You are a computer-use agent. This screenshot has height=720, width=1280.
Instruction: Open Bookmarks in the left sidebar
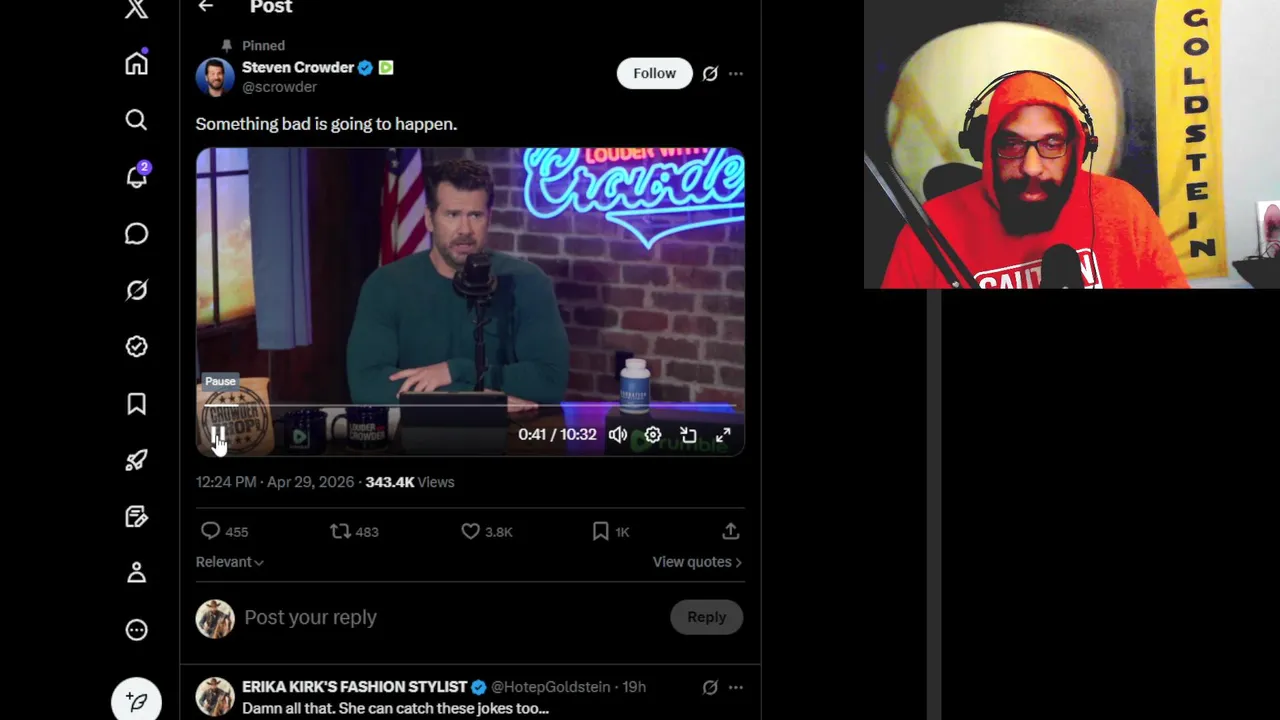(x=137, y=403)
